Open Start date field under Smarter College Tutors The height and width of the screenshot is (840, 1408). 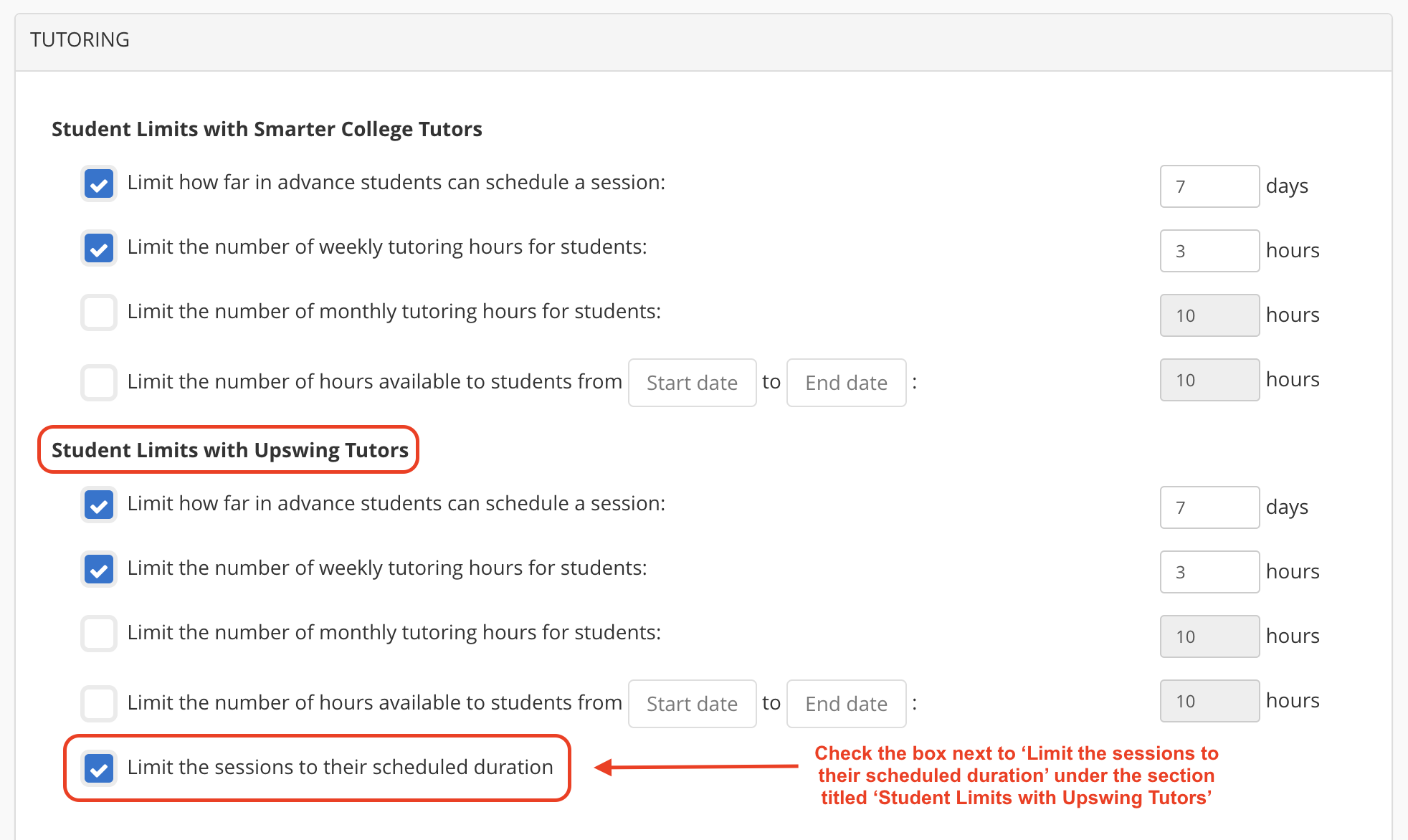coord(693,383)
